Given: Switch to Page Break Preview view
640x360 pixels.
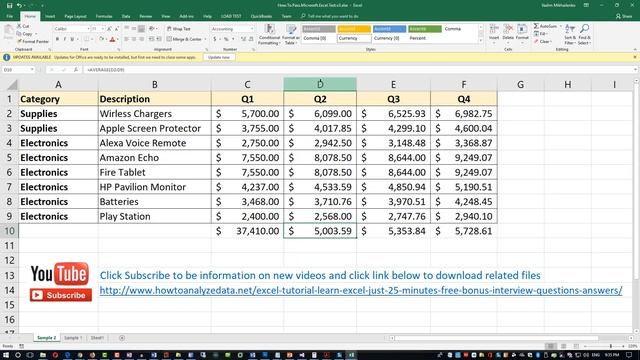Looking at the screenshot, I should coord(576,346).
